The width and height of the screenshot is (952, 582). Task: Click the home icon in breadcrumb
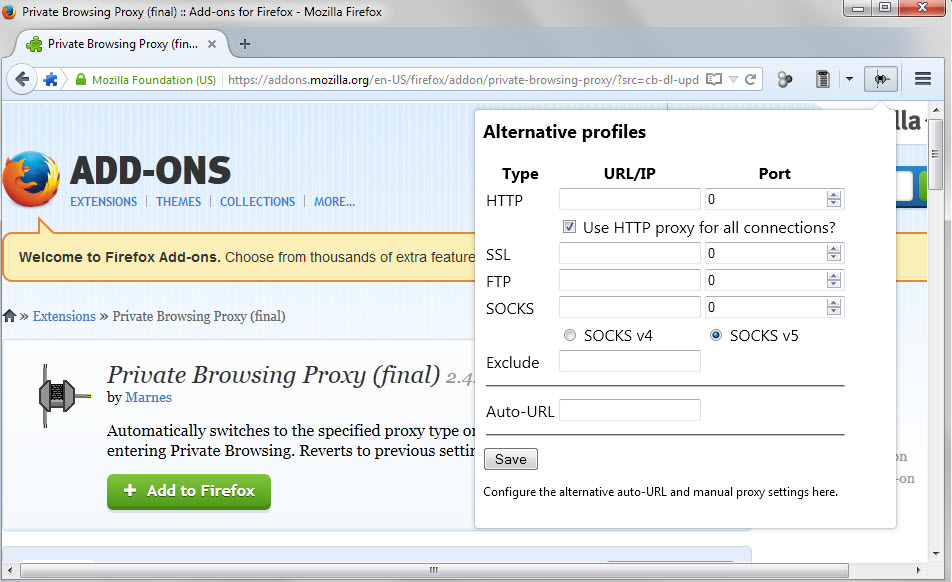(9, 316)
